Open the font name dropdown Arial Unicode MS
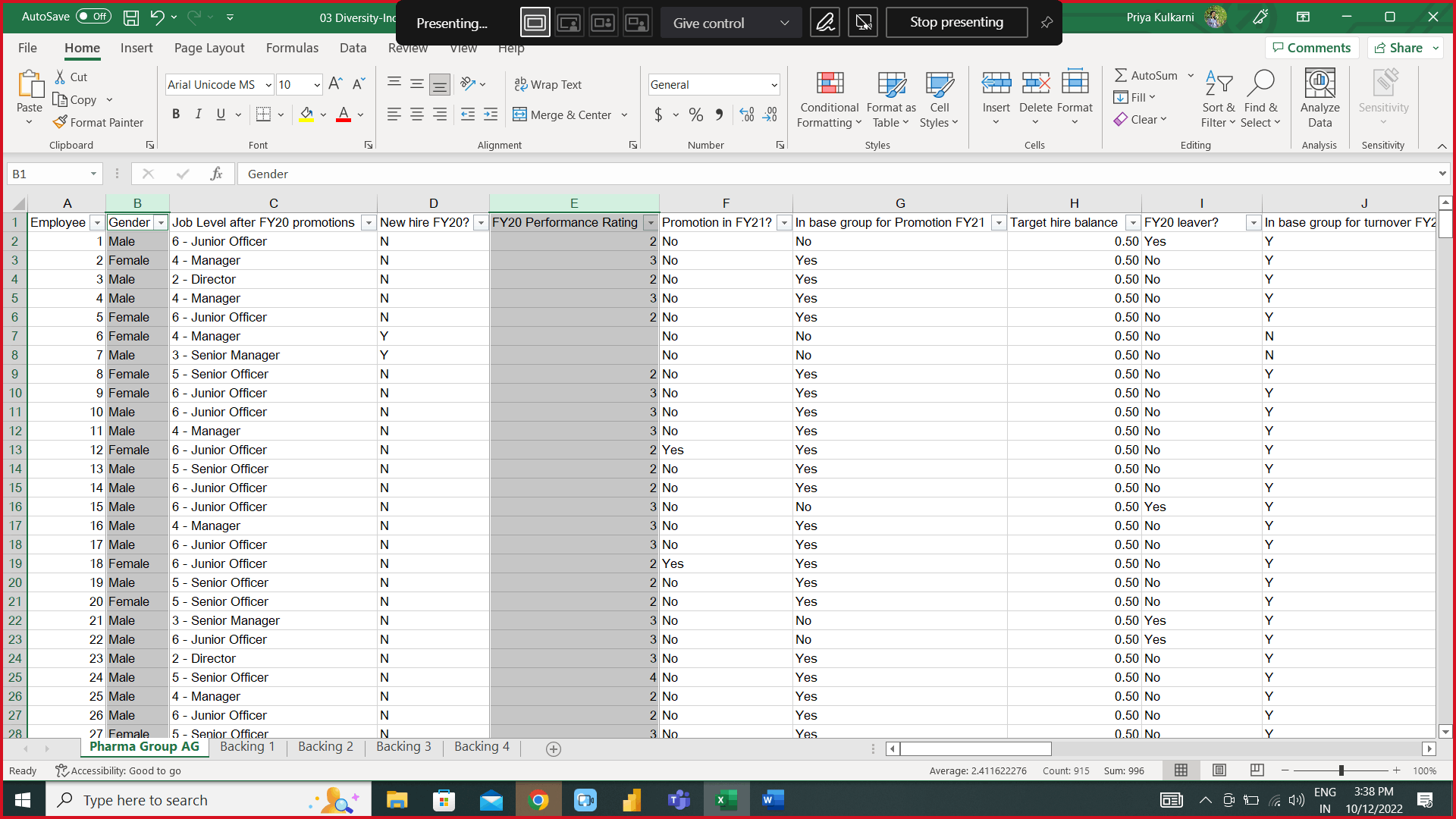Screen dimensions: 1456x819 [268, 85]
